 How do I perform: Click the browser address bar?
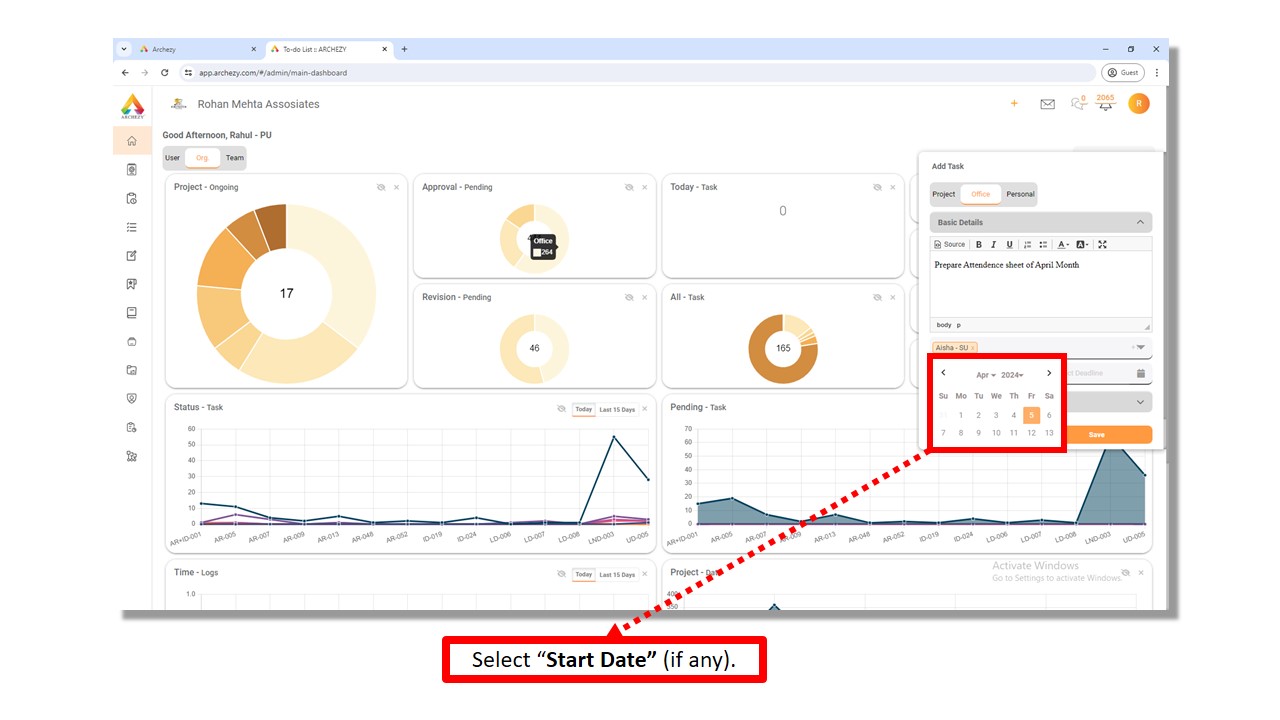(636, 73)
